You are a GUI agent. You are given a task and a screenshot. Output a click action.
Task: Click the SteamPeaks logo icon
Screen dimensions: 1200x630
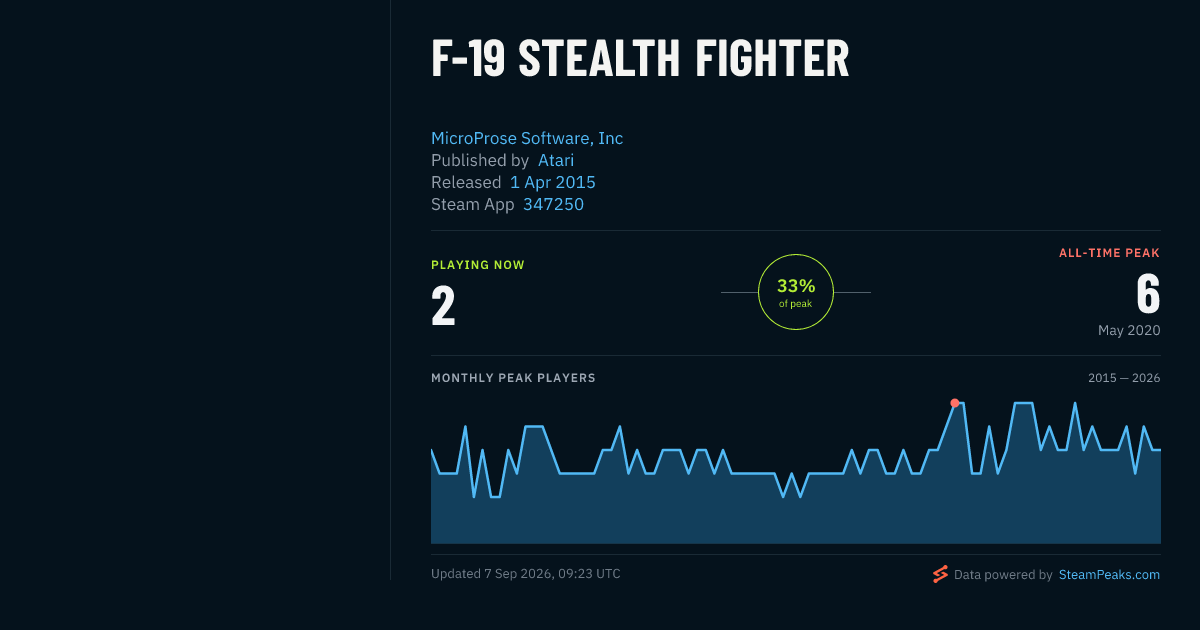tap(940, 574)
